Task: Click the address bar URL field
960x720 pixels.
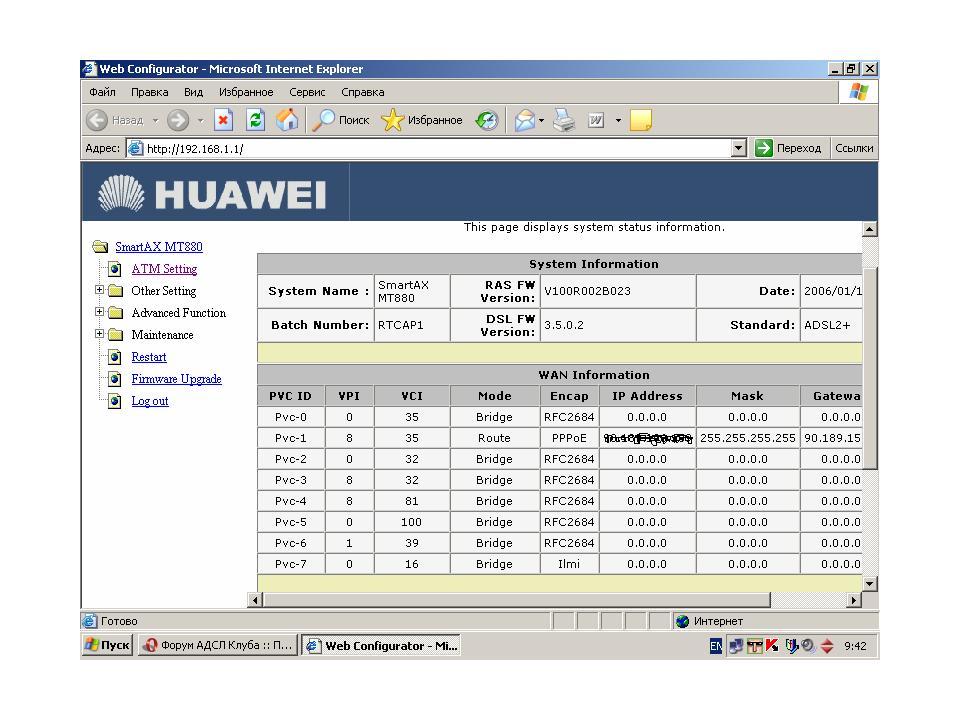Action: click(x=429, y=148)
